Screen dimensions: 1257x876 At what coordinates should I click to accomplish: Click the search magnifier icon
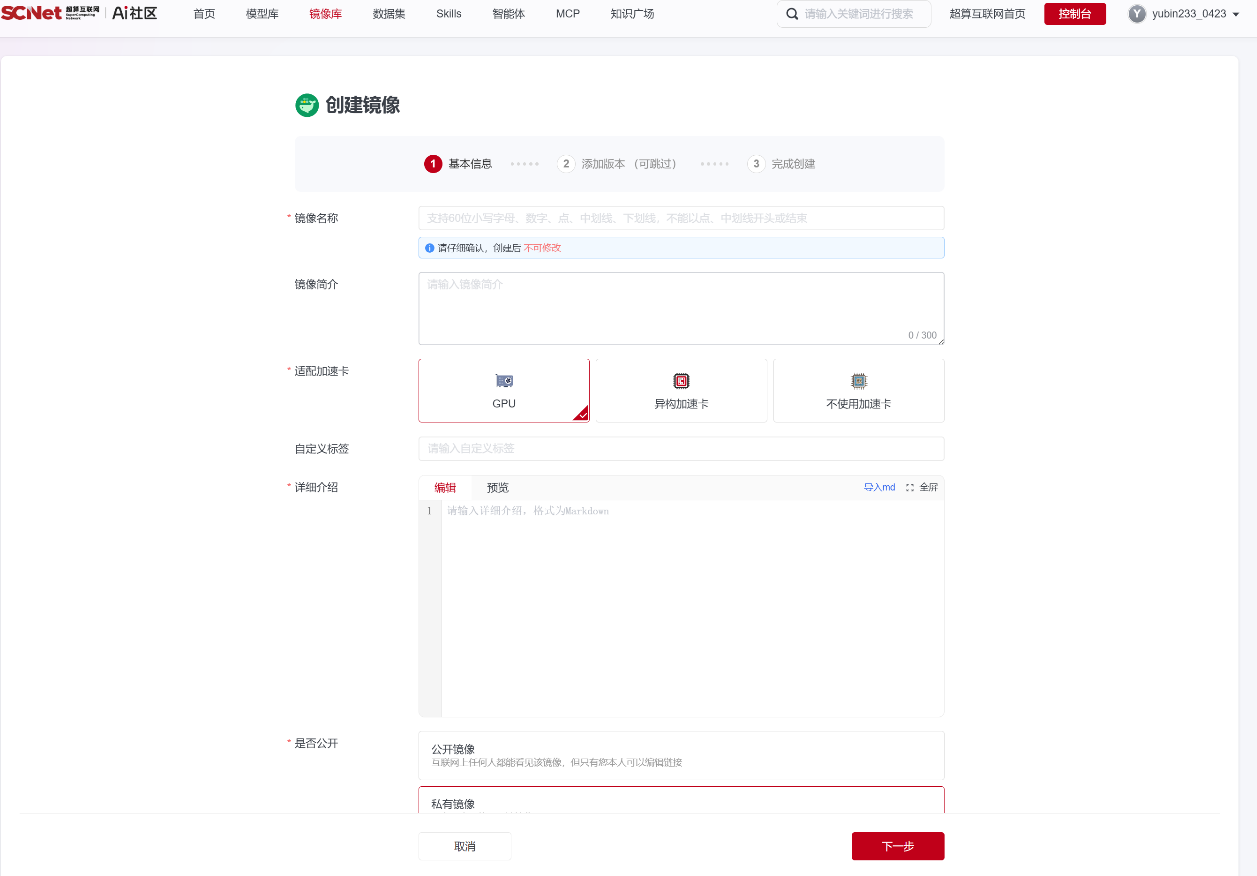point(793,14)
